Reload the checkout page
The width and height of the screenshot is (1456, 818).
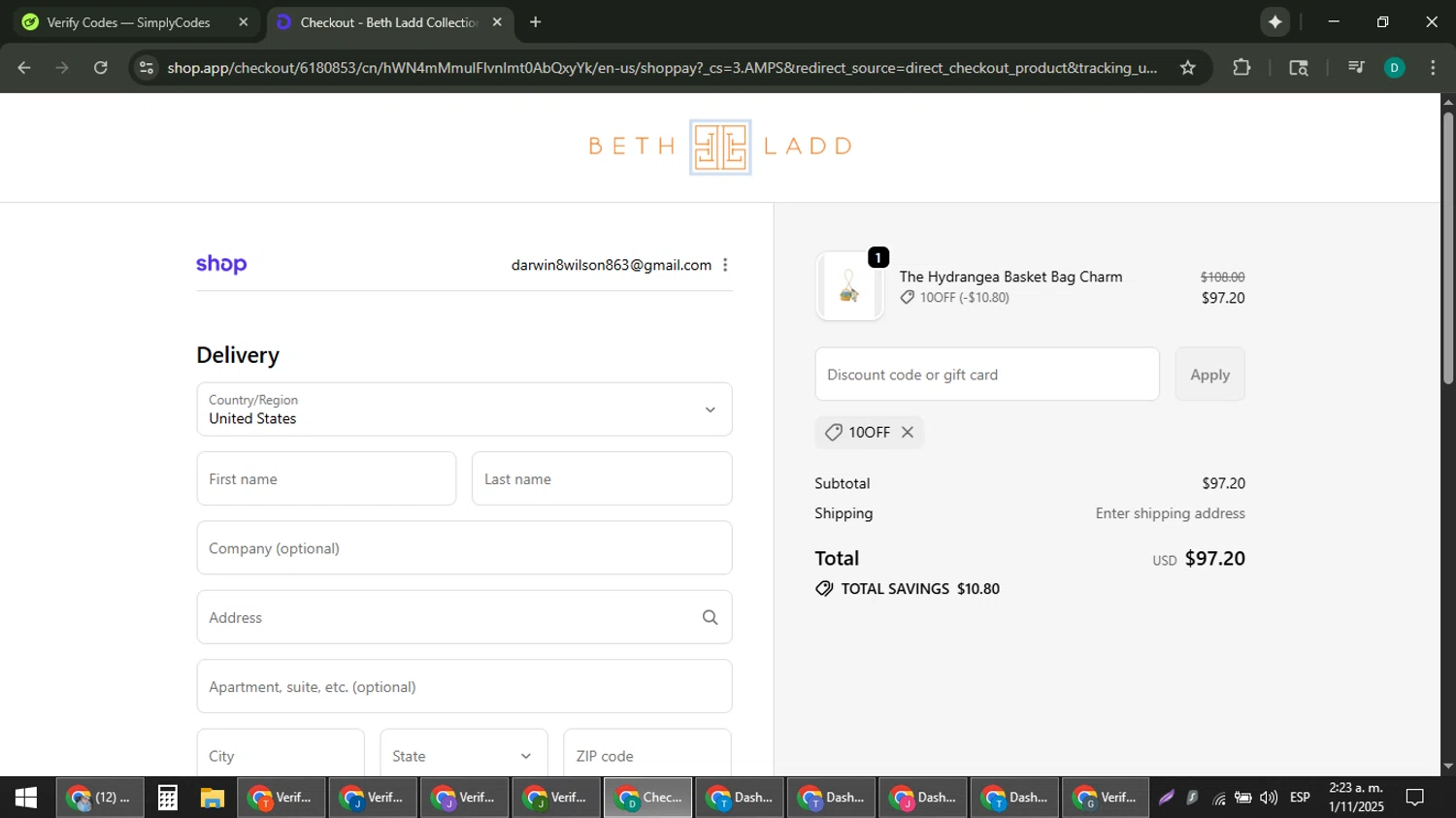point(101,68)
